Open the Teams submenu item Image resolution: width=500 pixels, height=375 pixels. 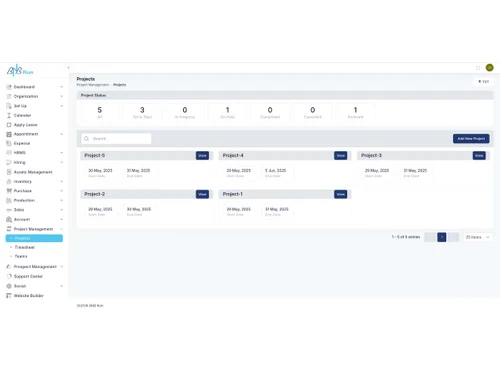coord(21,256)
